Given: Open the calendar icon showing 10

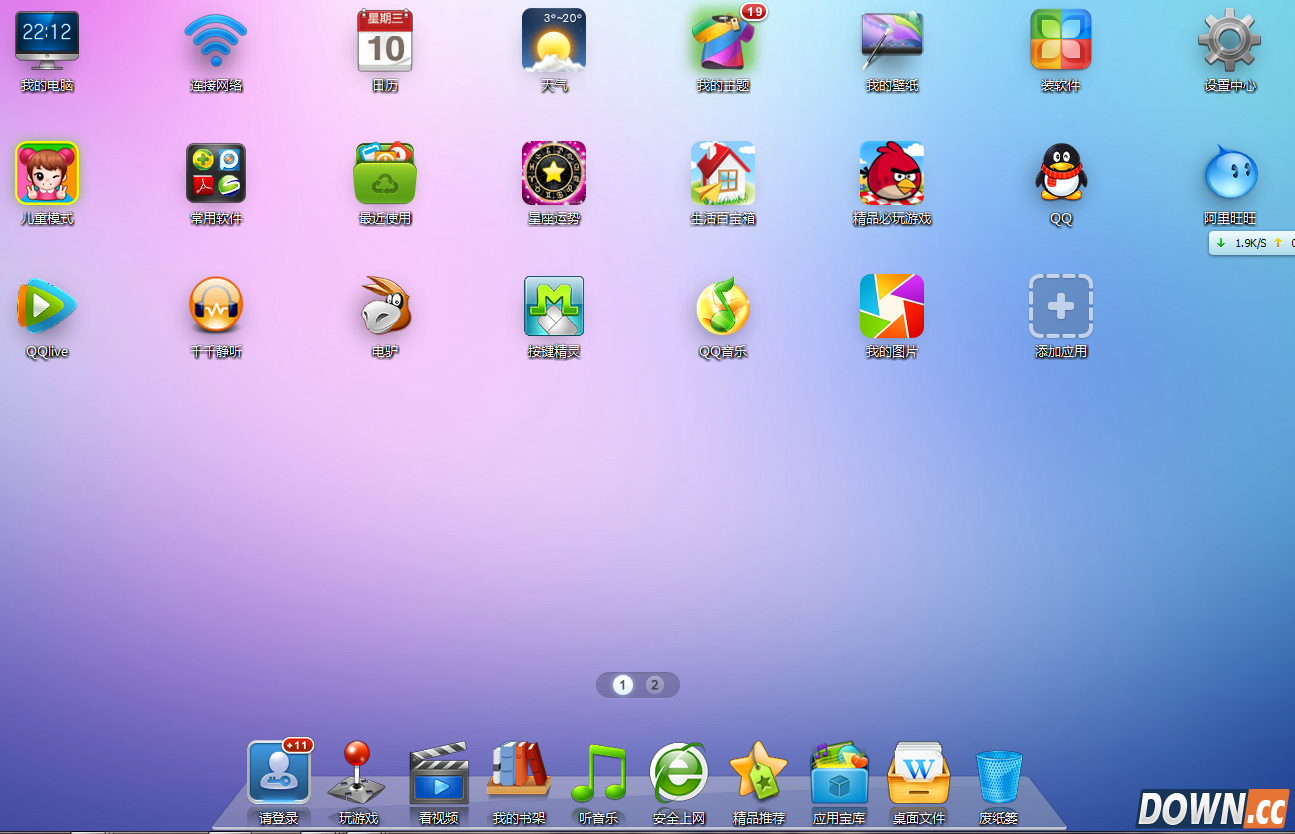Looking at the screenshot, I should coord(385,42).
